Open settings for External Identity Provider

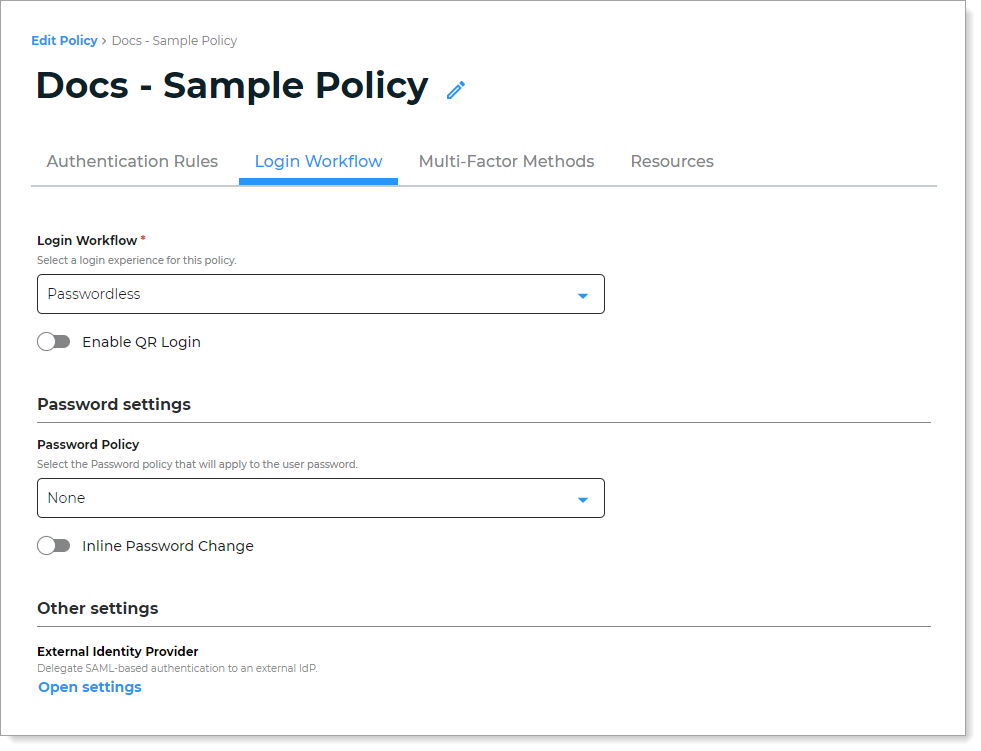[90, 687]
